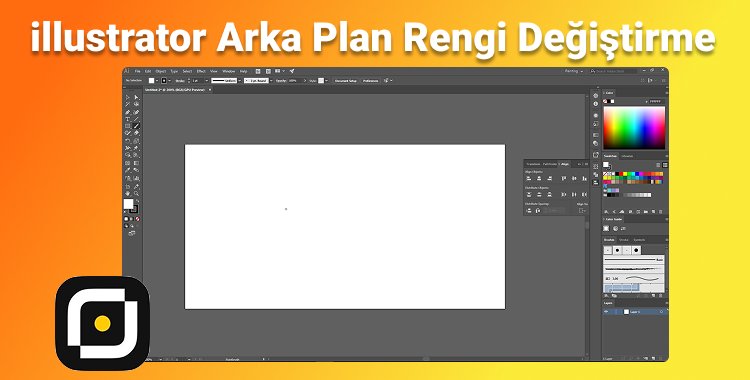
Task: Select the Layer 1 row
Action: (x=635, y=312)
